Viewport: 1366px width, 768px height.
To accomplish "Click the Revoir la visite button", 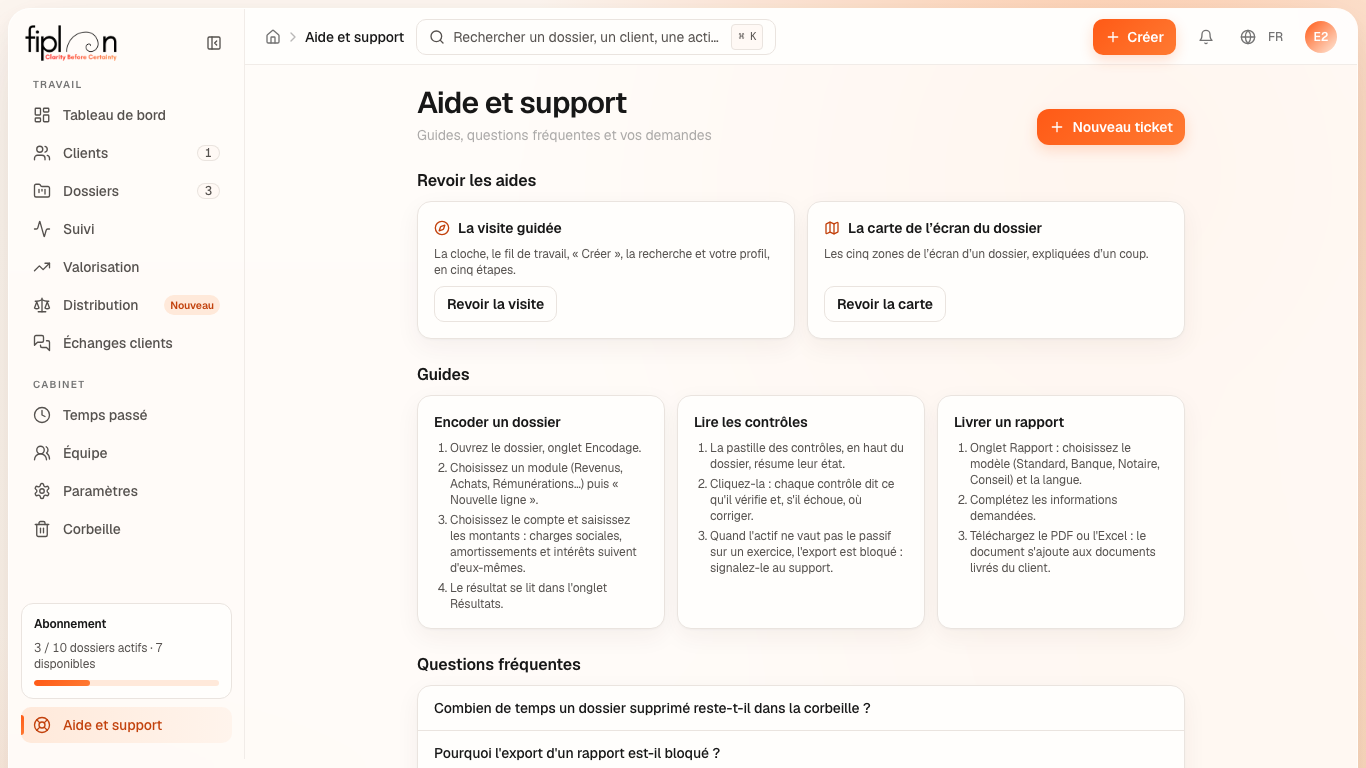I will click(495, 304).
